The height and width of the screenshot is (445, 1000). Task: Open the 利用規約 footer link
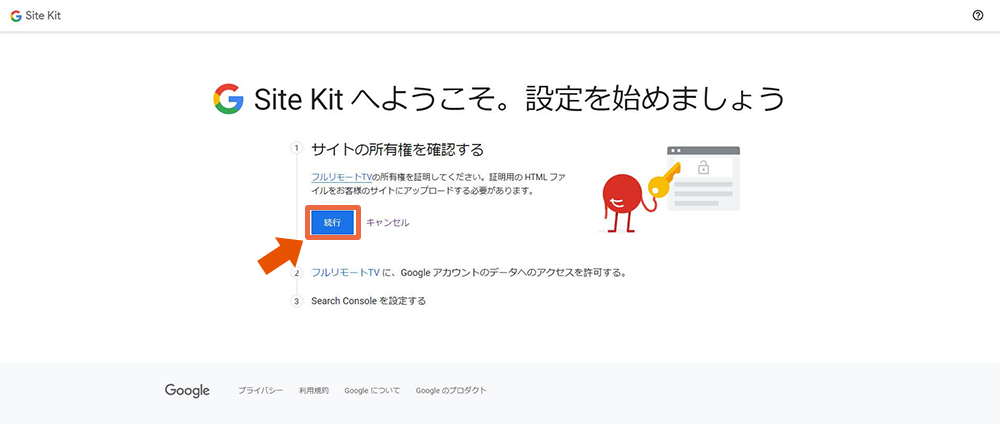pyautogui.click(x=314, y=390)
